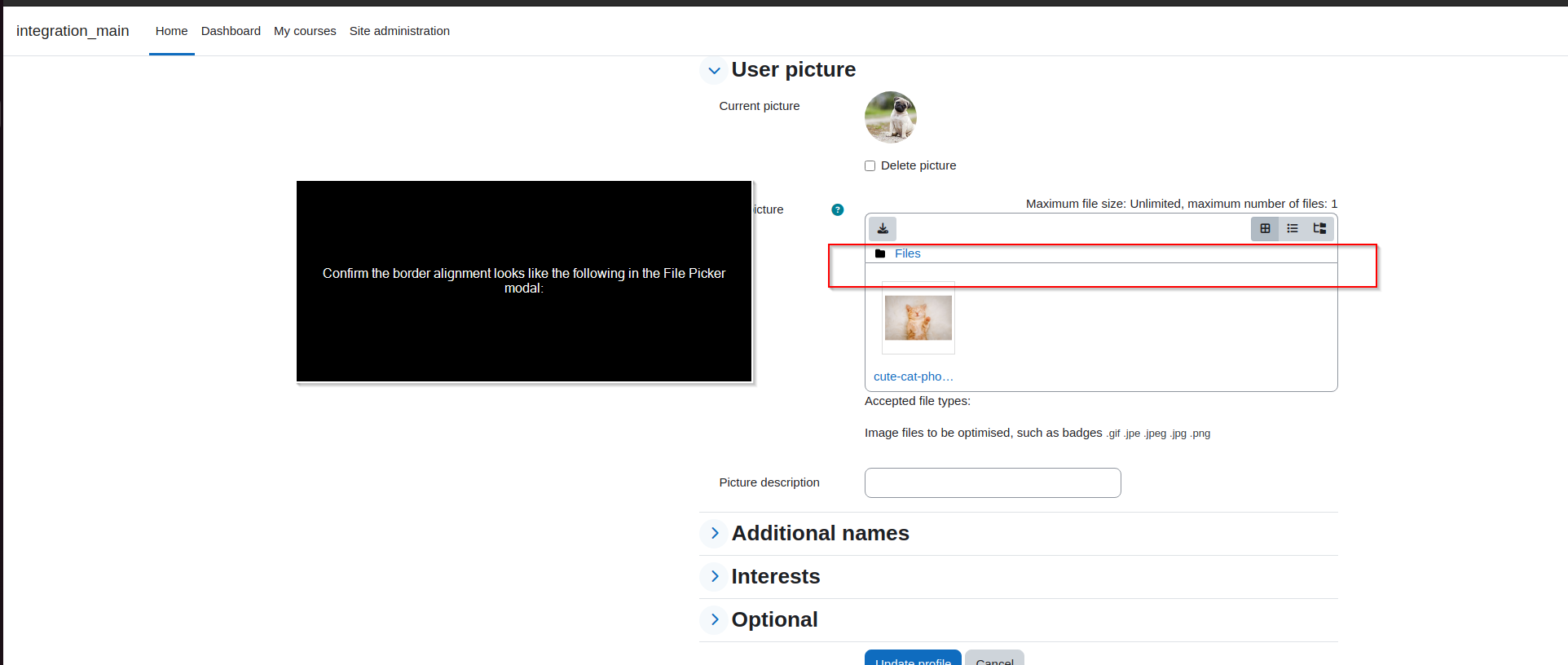Click the Optional heading text
Viewport: 1568px width, 665px height.
(x=774, y=619)
